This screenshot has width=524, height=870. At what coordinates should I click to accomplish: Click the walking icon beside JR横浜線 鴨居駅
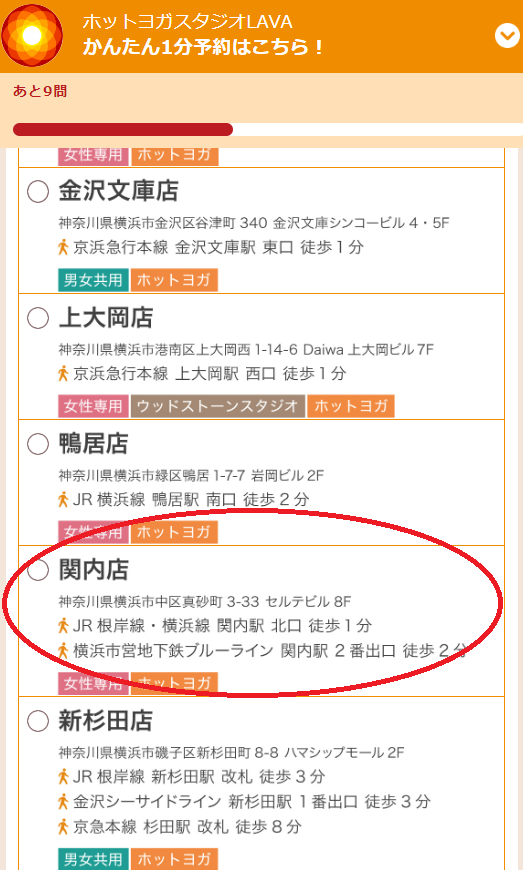(x=63, y=499)
